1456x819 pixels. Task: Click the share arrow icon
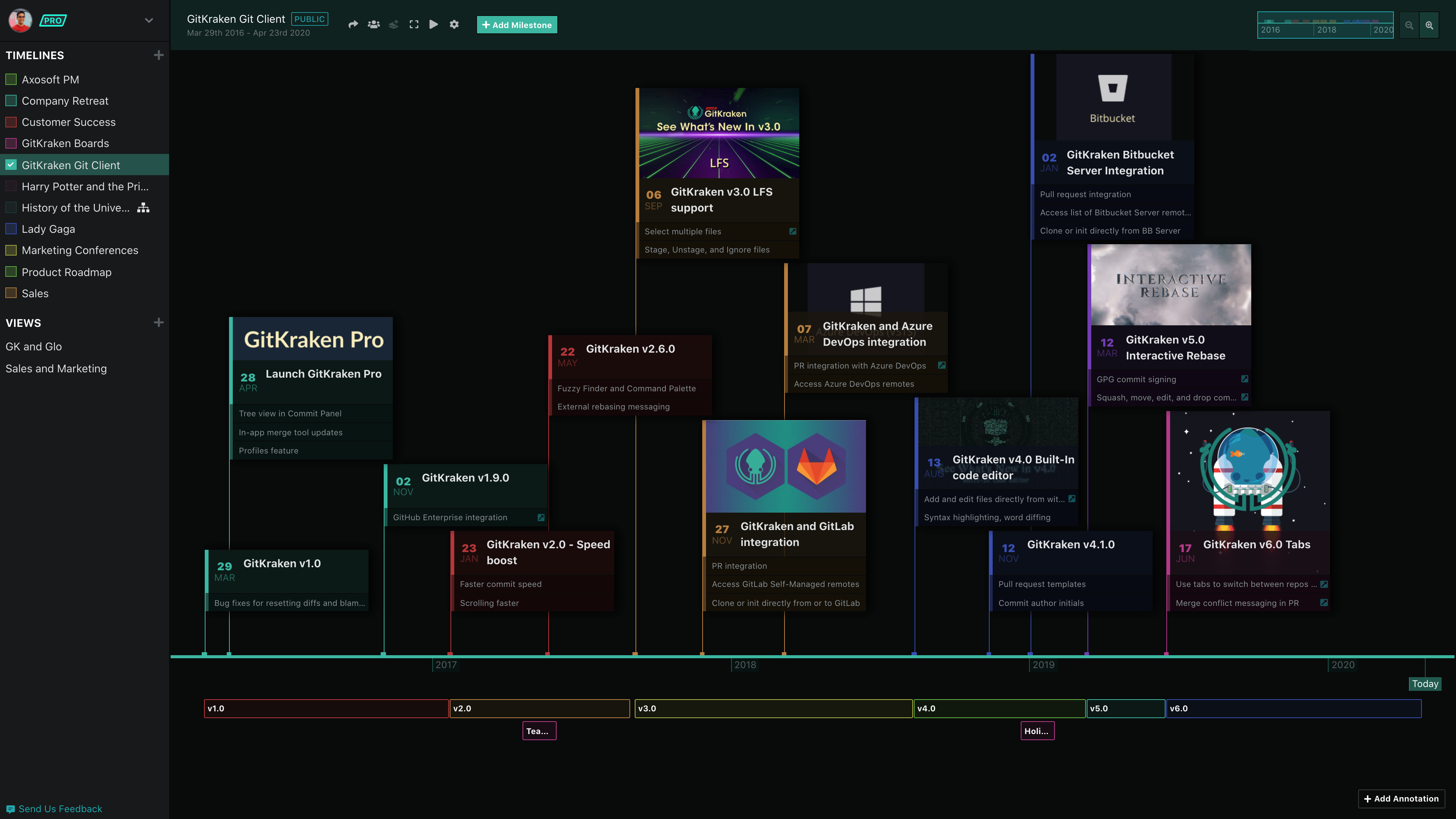pyautogui.click(x=353, y=24)
